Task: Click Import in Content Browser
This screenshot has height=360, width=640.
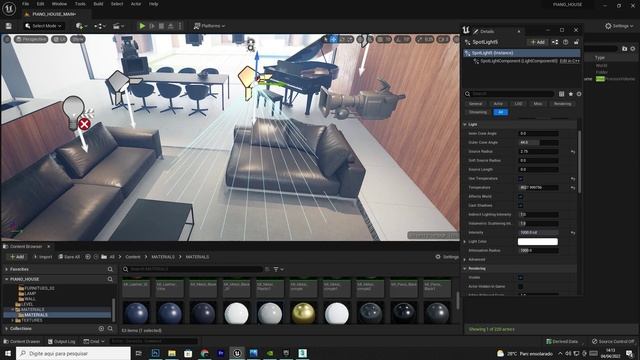Action: [x=43, y=257]
